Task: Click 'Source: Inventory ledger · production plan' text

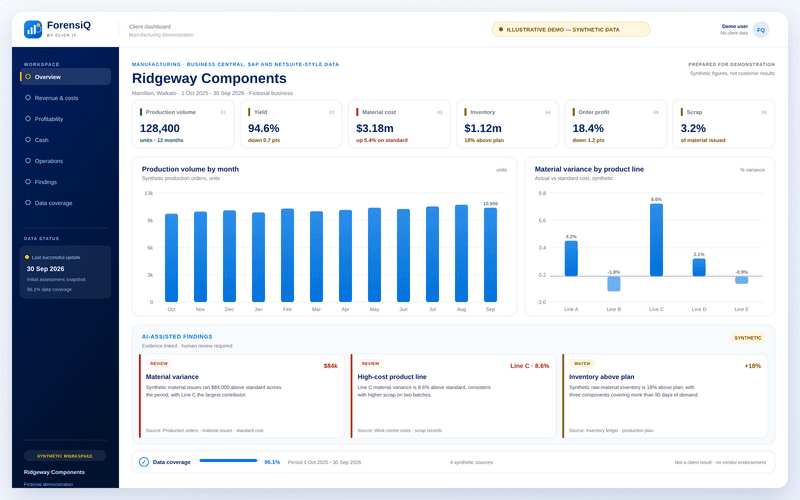Action: point(611,431)
